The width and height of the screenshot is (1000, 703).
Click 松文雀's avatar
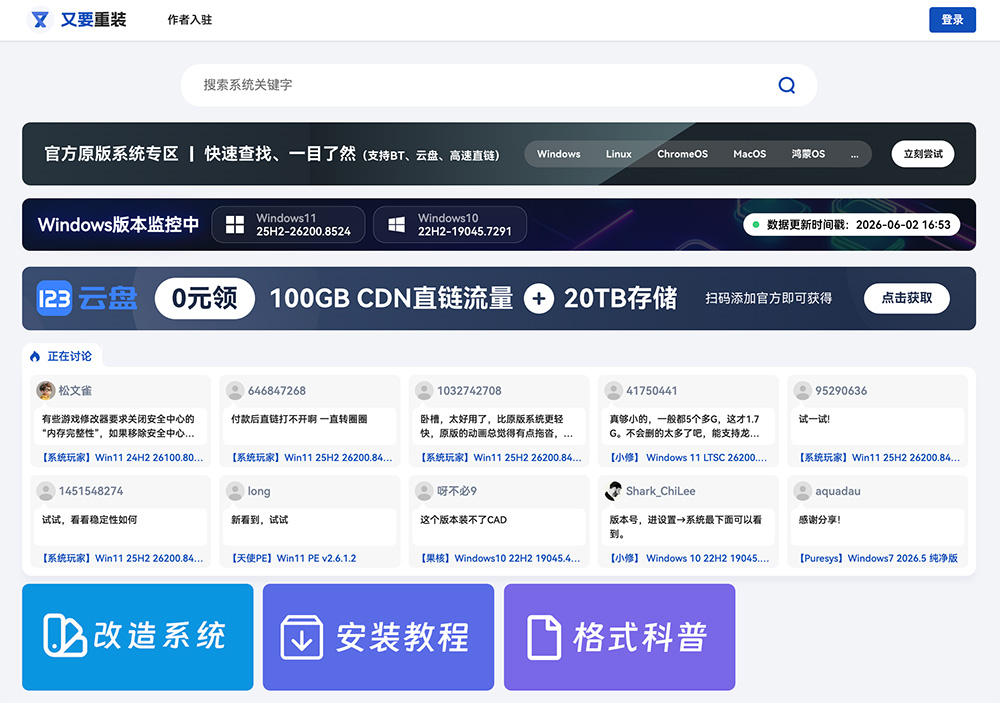pos(46,390)
